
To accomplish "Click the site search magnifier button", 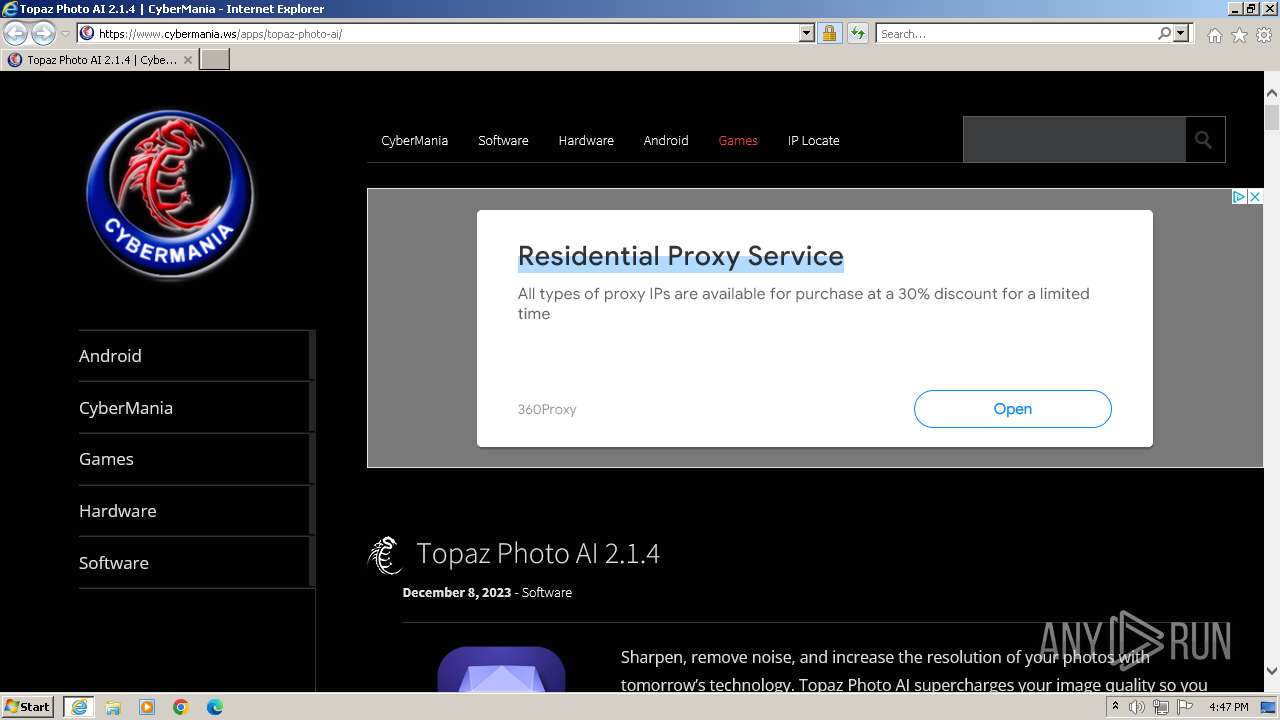I will (1205, 139).
